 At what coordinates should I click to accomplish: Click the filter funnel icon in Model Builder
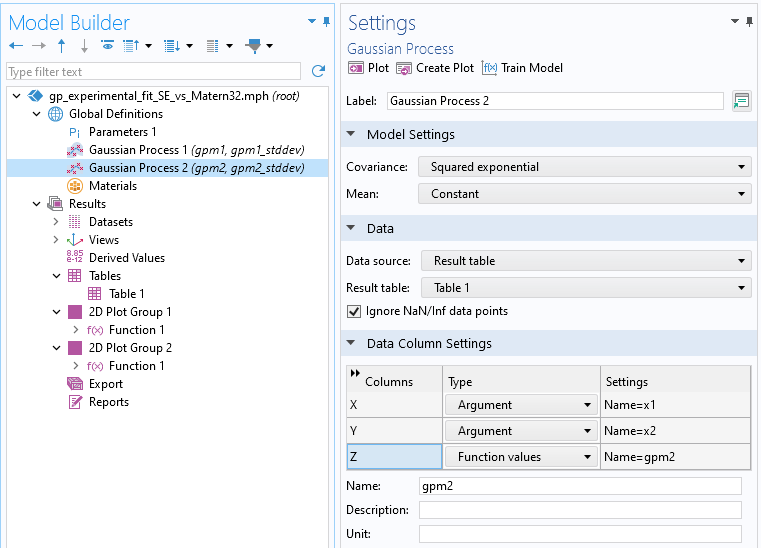coord(253,46)
